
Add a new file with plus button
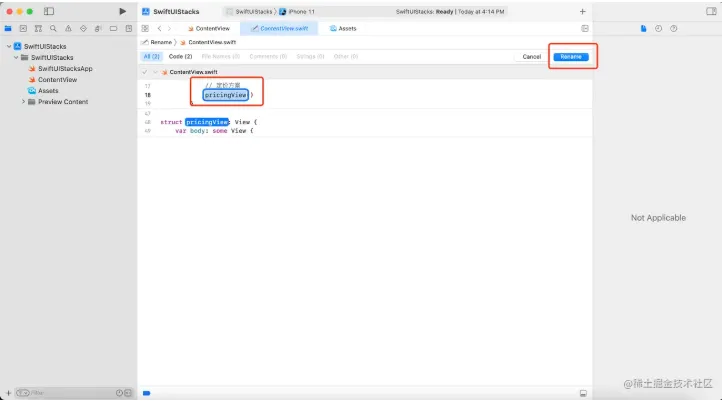point(8,393)
